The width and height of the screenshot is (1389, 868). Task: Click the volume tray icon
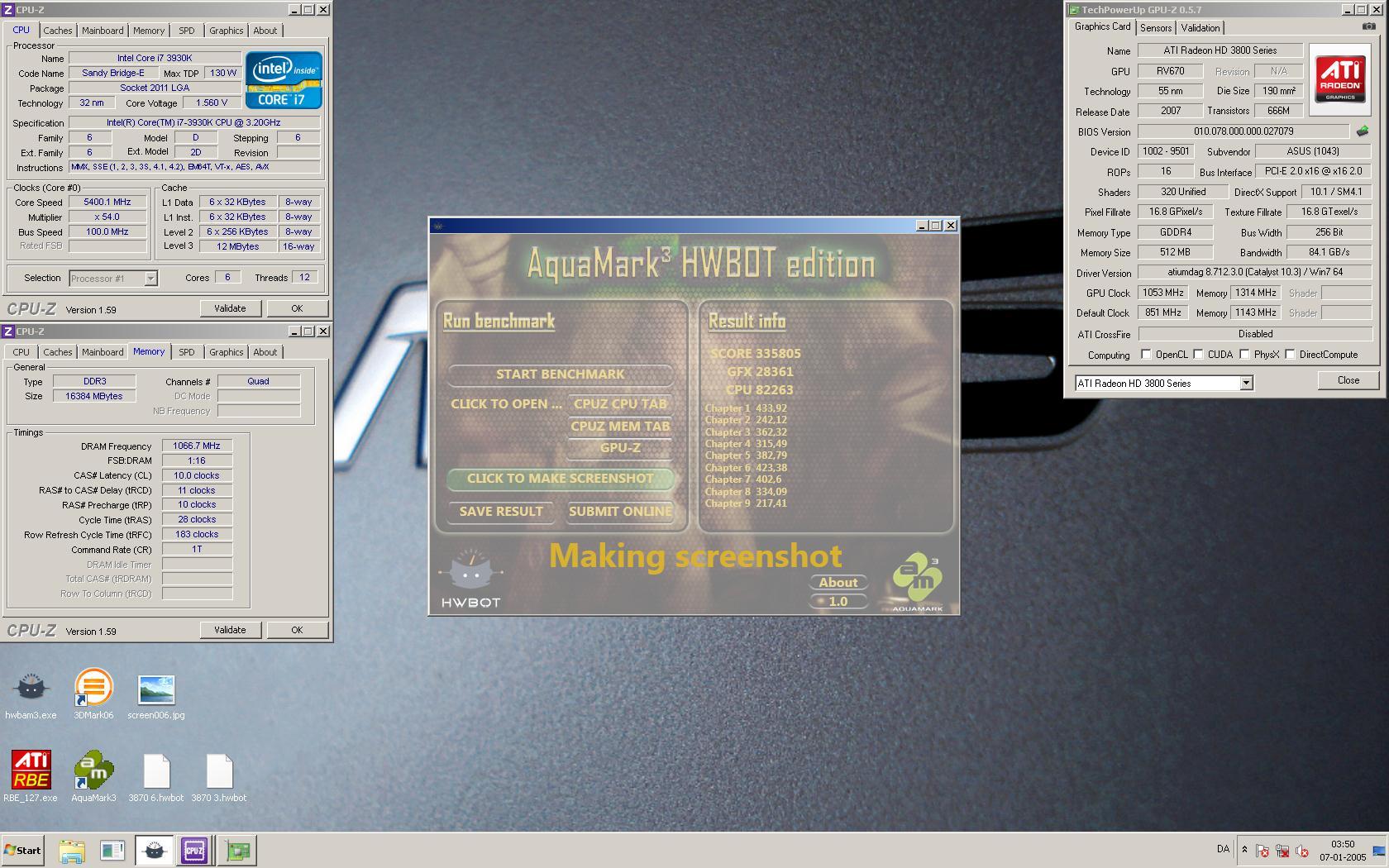pyautogui.click(x=1302, y=851)
